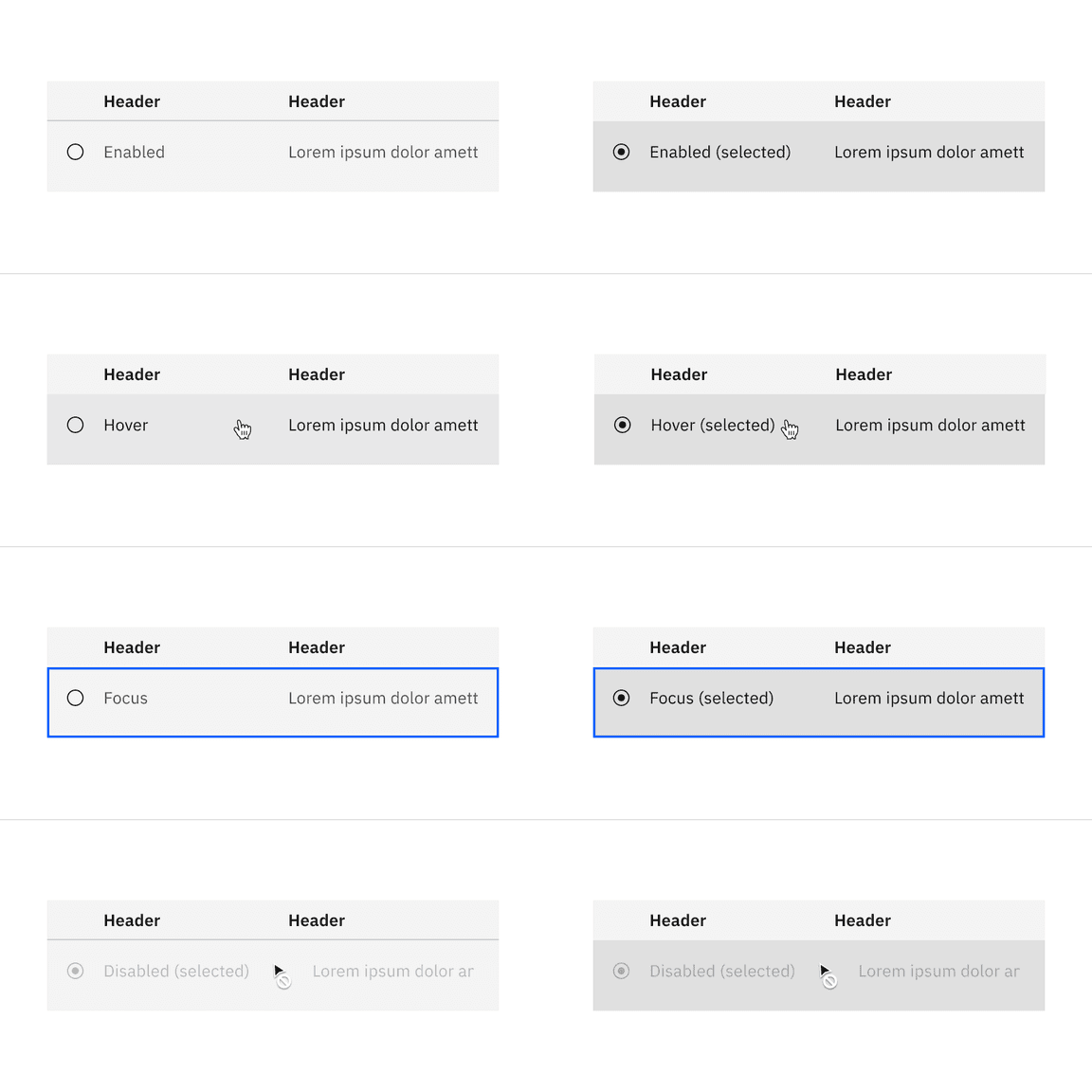The height and width of the screenshot is (1092, 1092).
Task: Click the disabled cursor icon in right table
Action: (827, 974)
